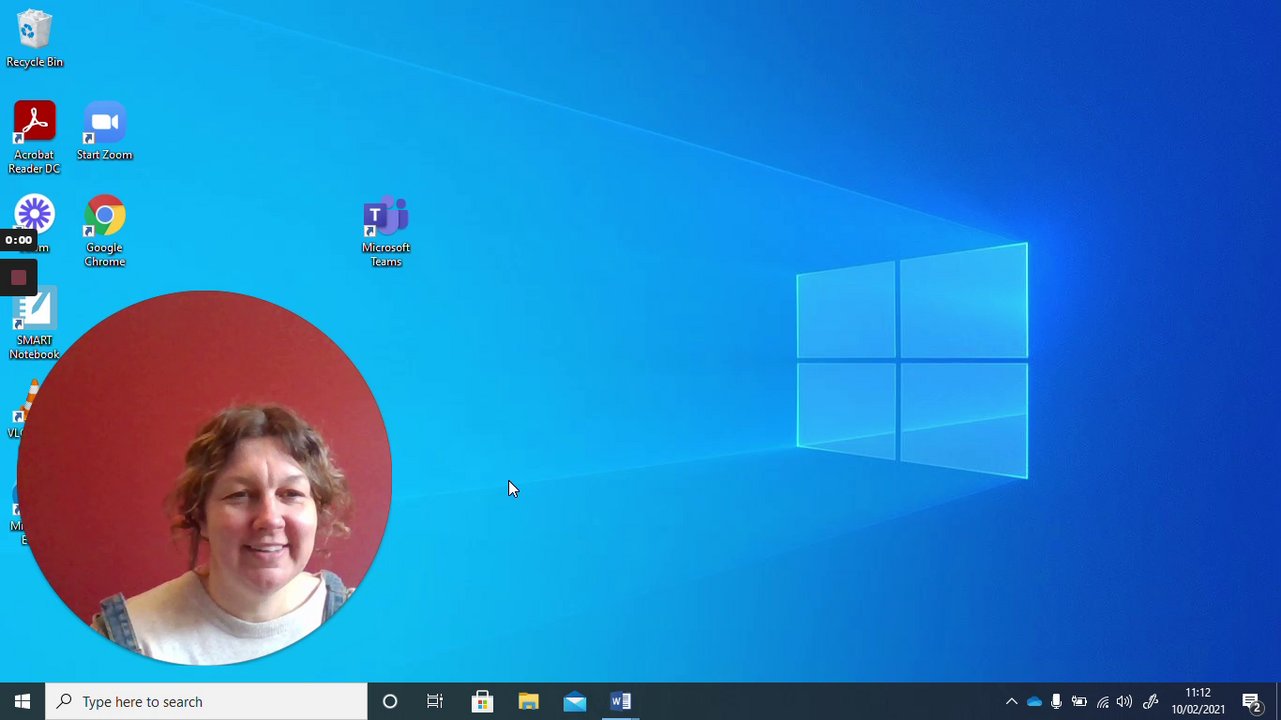Open the Windows Start menu
1281x720 pixels.
22,701
